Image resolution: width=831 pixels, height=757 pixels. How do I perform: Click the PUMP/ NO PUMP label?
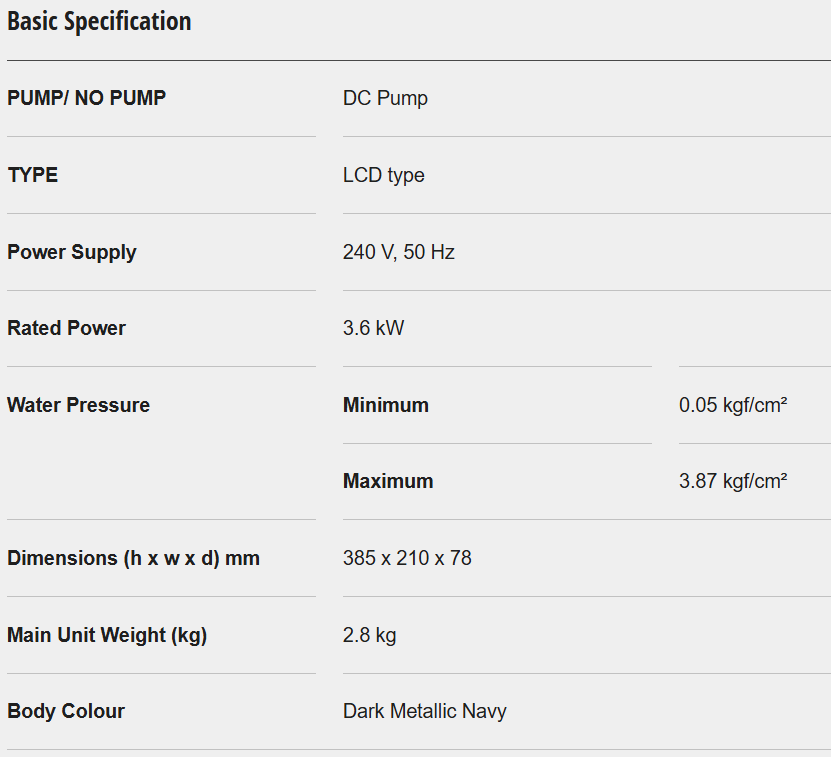[x=87, y=98]
